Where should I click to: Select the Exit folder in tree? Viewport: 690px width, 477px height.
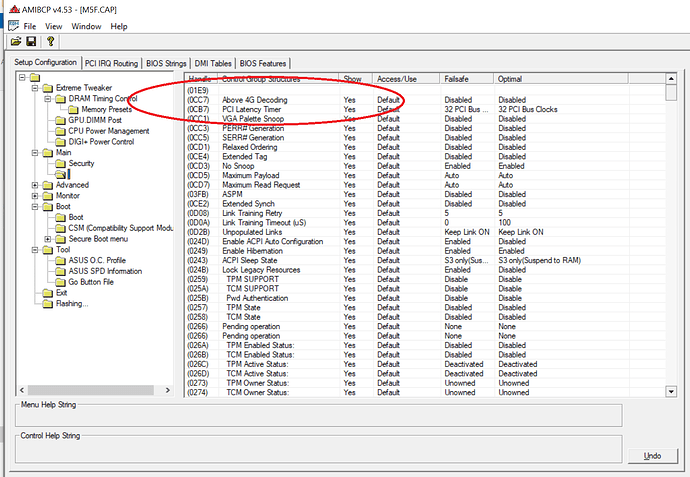pos(55,293)
